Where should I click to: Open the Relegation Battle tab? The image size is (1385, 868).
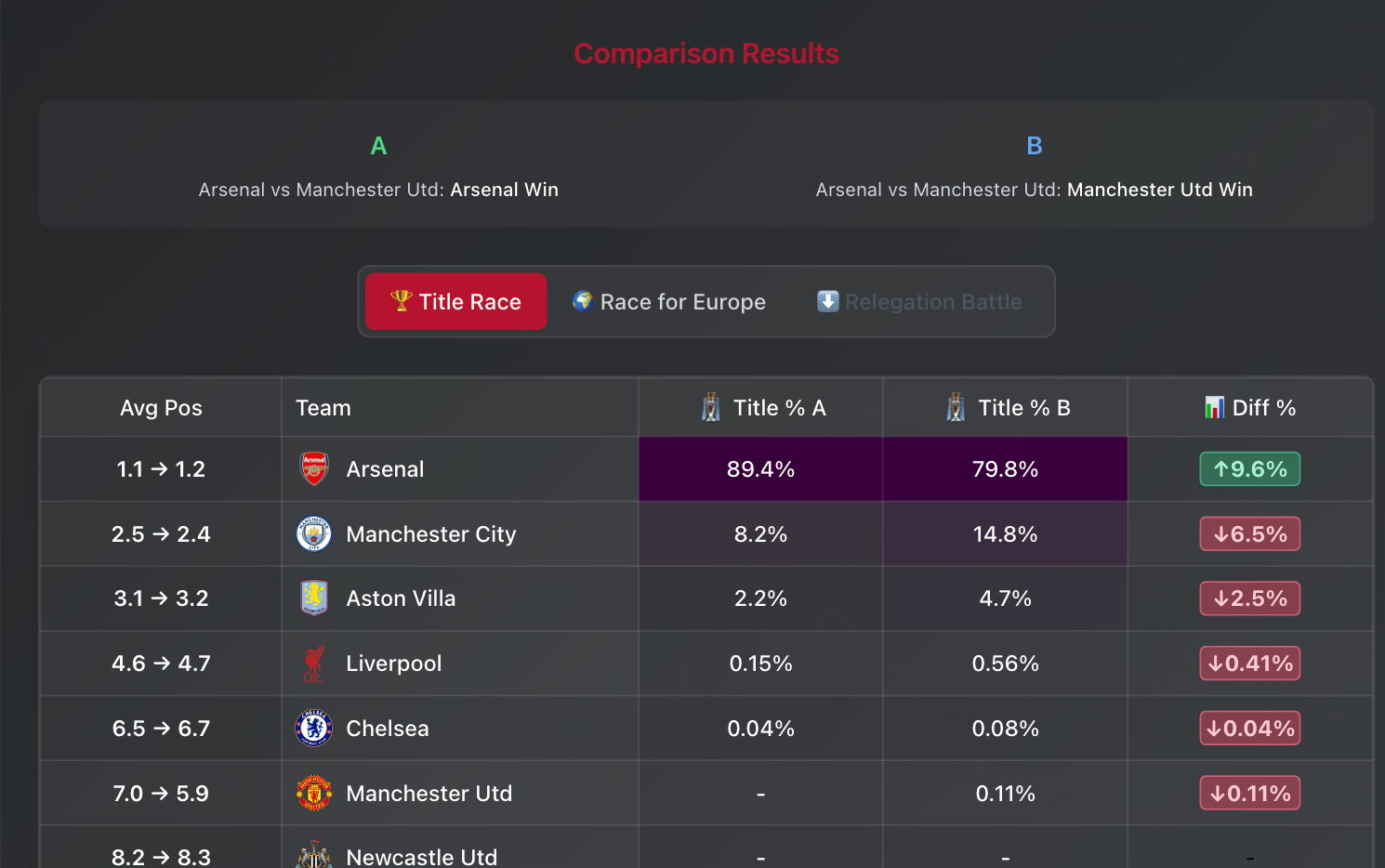(x=919, y=302)
